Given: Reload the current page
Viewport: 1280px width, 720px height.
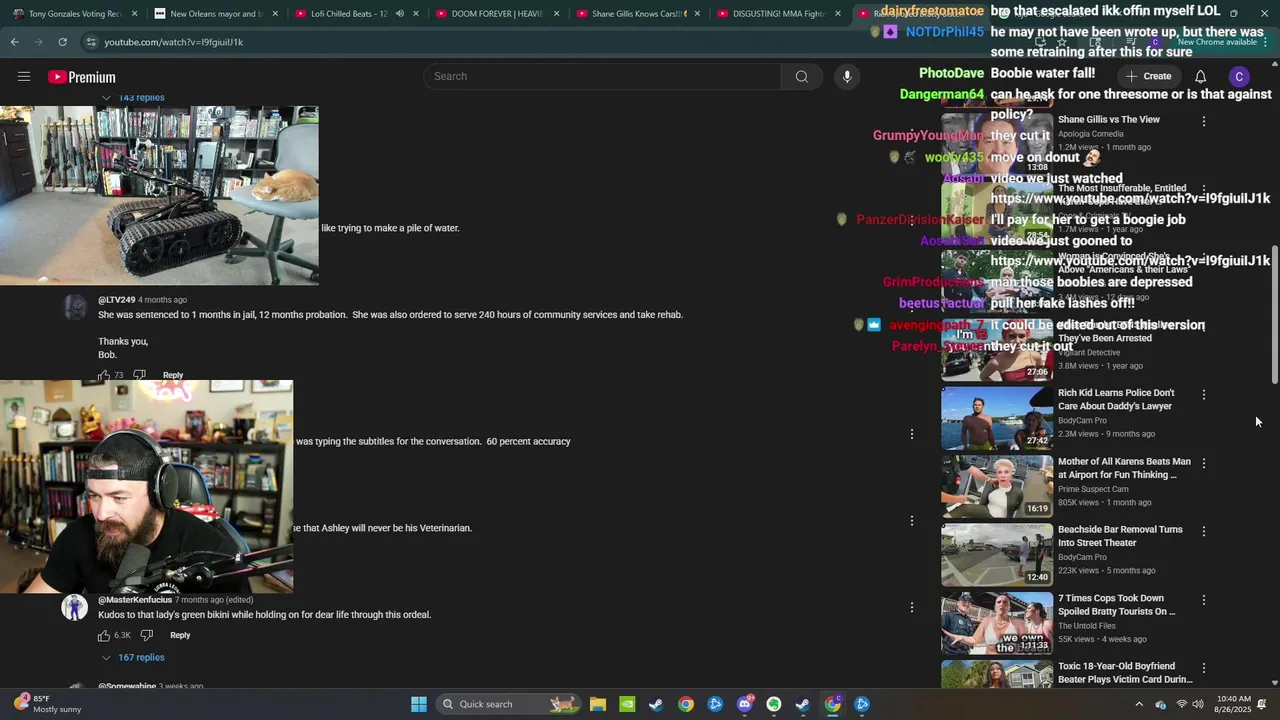Looking at the screenshot, I should [62, 42].
